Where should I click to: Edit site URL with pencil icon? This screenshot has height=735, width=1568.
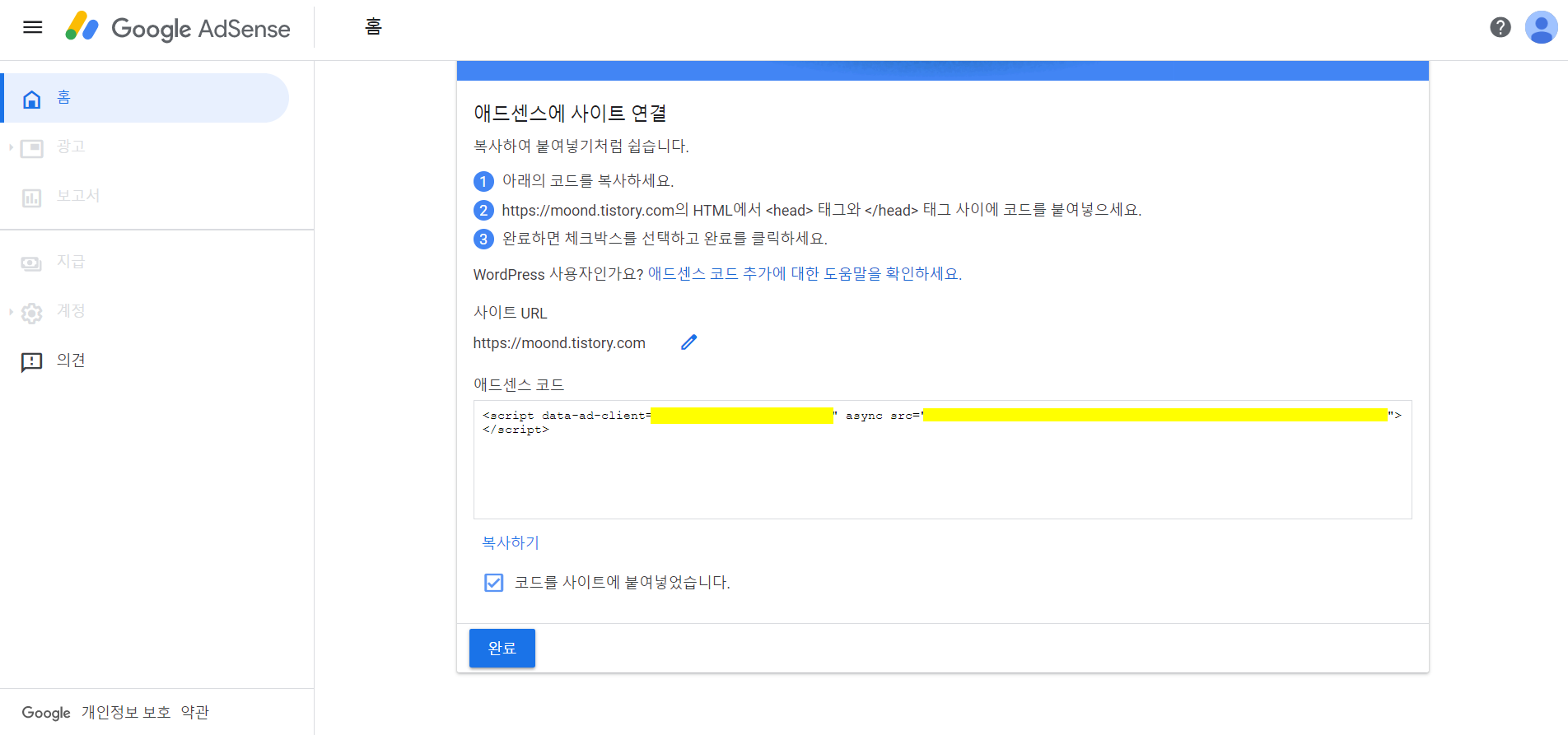pyautogui.click(x=689, y=342)
